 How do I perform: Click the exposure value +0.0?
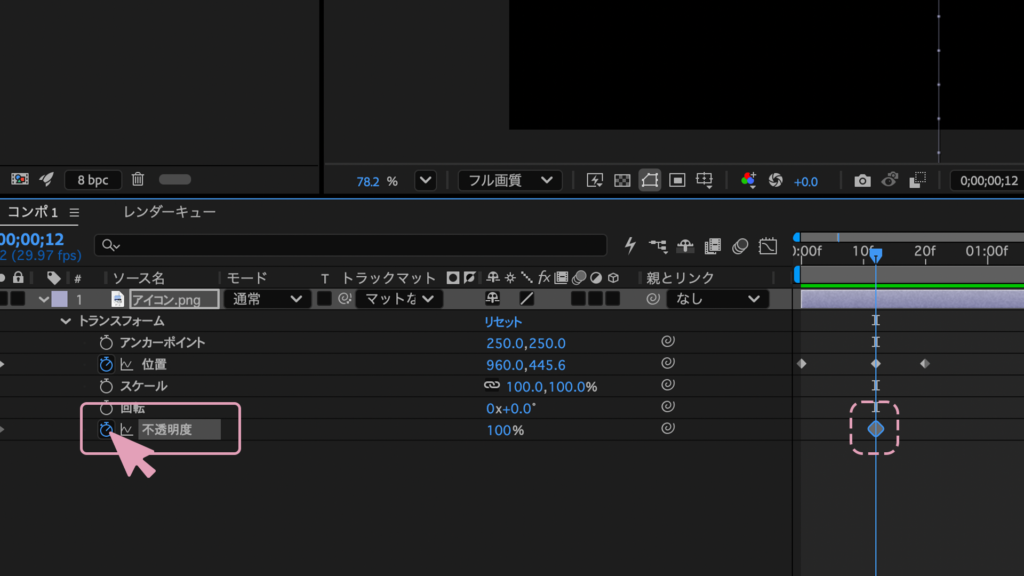[x=805, y=182]
